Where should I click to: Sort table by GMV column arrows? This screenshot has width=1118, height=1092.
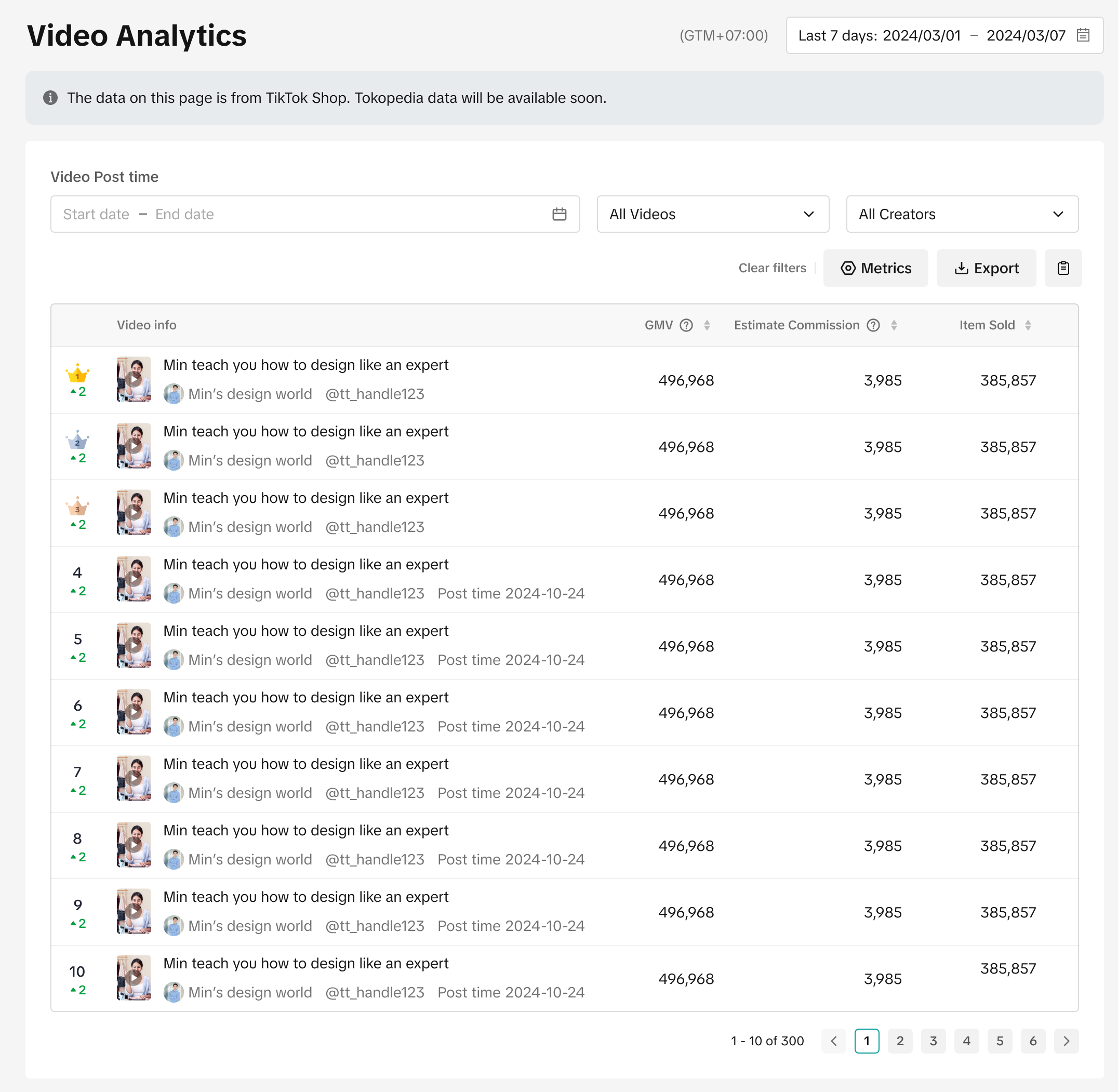(x=707, y=325)
